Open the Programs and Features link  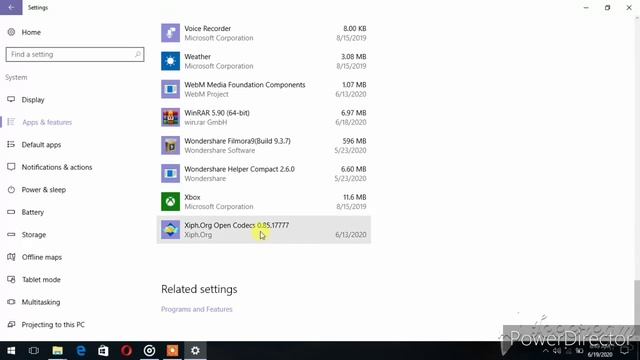[x=197, y=309]
